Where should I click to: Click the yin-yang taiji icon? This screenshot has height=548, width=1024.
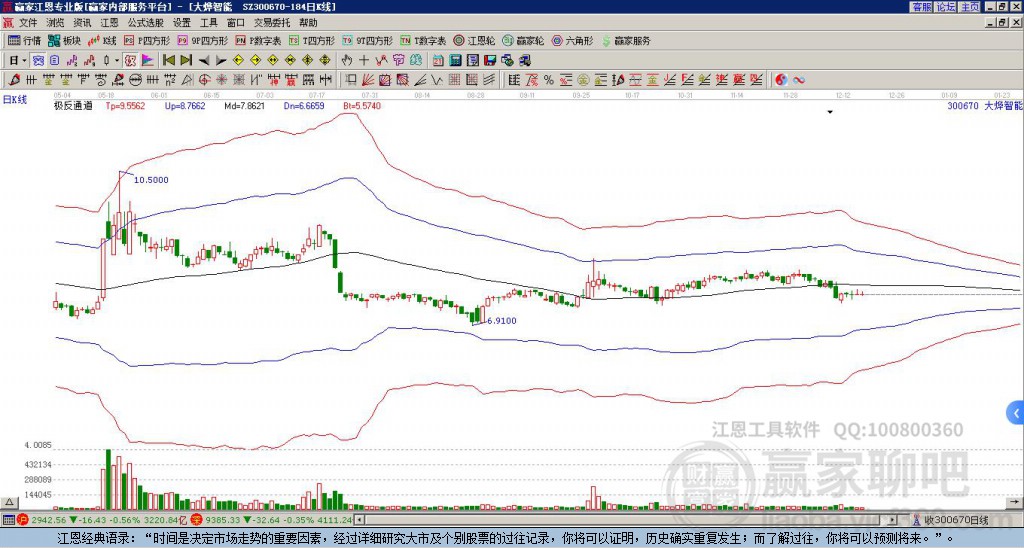pos(781,80)
